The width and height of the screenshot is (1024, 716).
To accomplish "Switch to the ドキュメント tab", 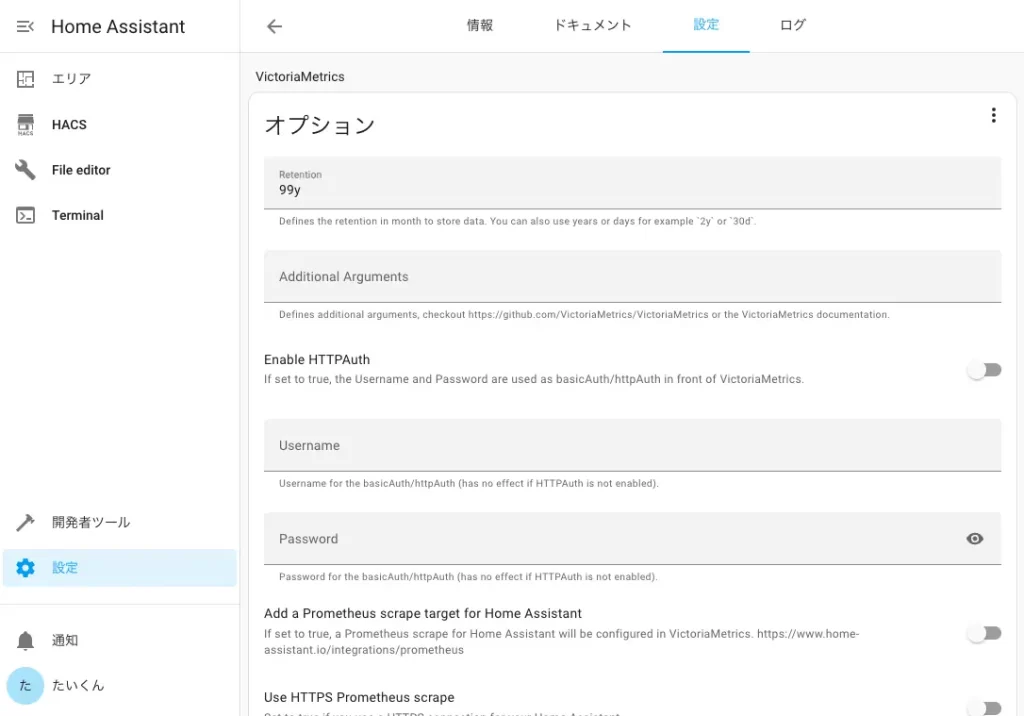I will pos(592,25).
